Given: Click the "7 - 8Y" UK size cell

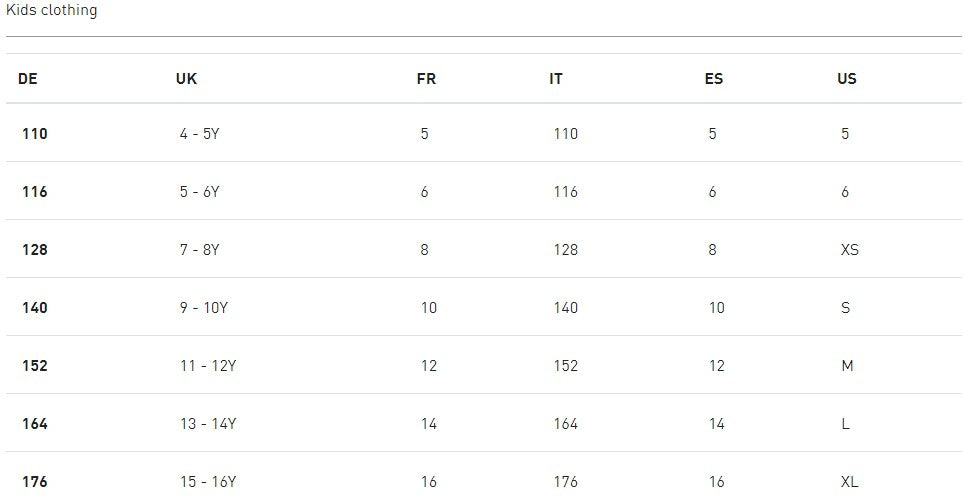Looking at the screenshot, I should click(199, 250).
